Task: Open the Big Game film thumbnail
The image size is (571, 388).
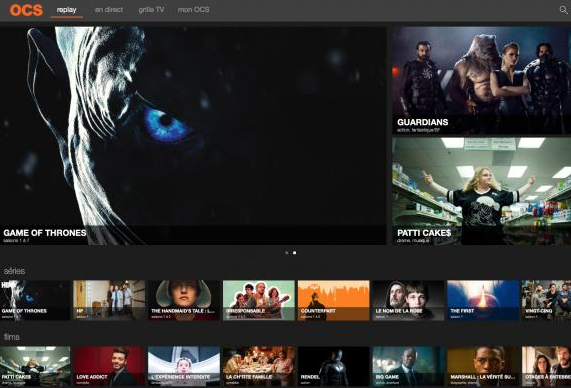Action: click(408, 366)
